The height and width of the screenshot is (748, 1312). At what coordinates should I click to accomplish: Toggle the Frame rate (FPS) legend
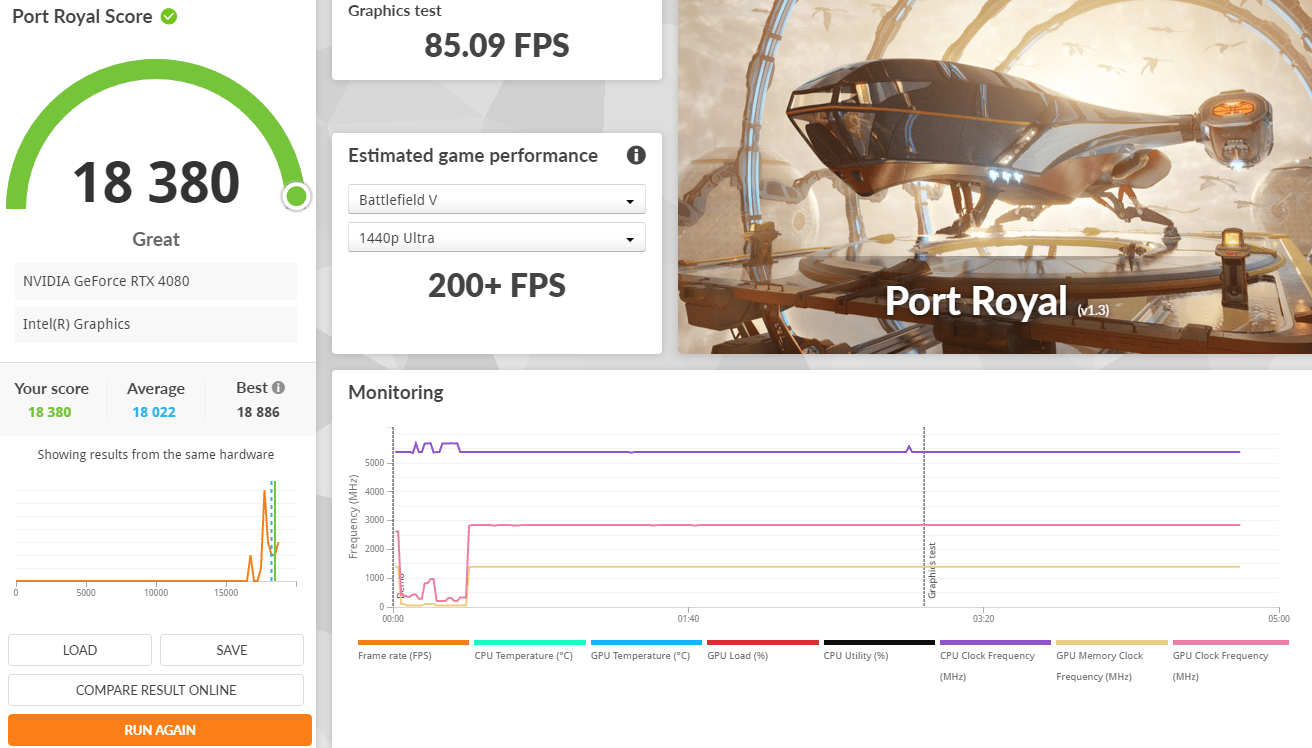tap(413, 651)
